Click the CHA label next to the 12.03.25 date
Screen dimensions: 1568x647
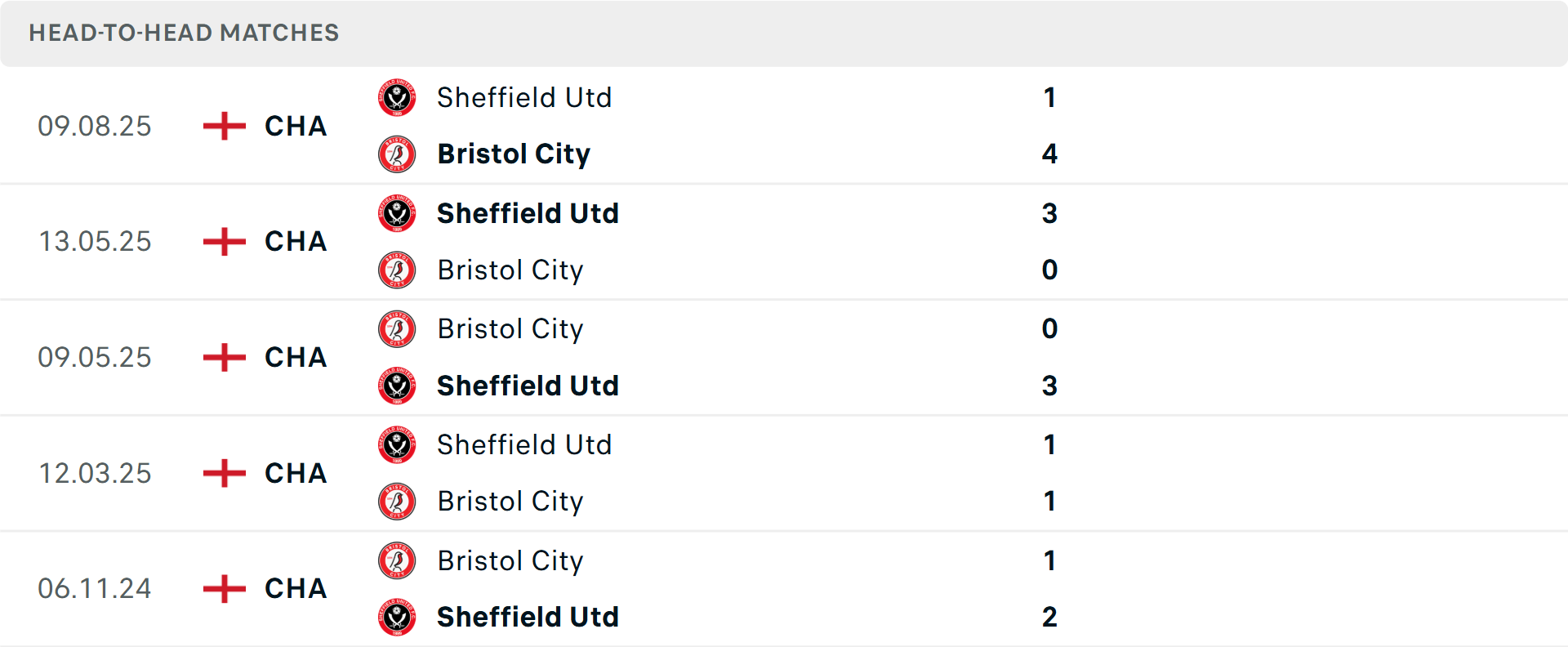point(294,473)
